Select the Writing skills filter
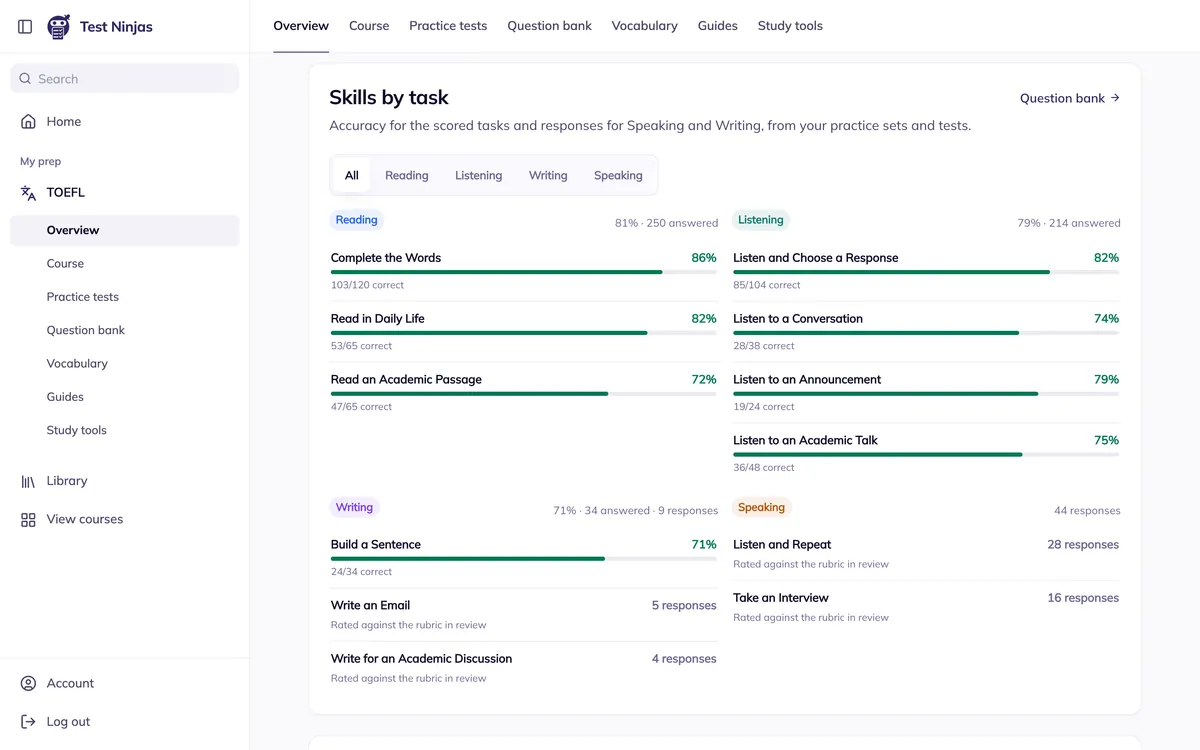 (548, 175)
